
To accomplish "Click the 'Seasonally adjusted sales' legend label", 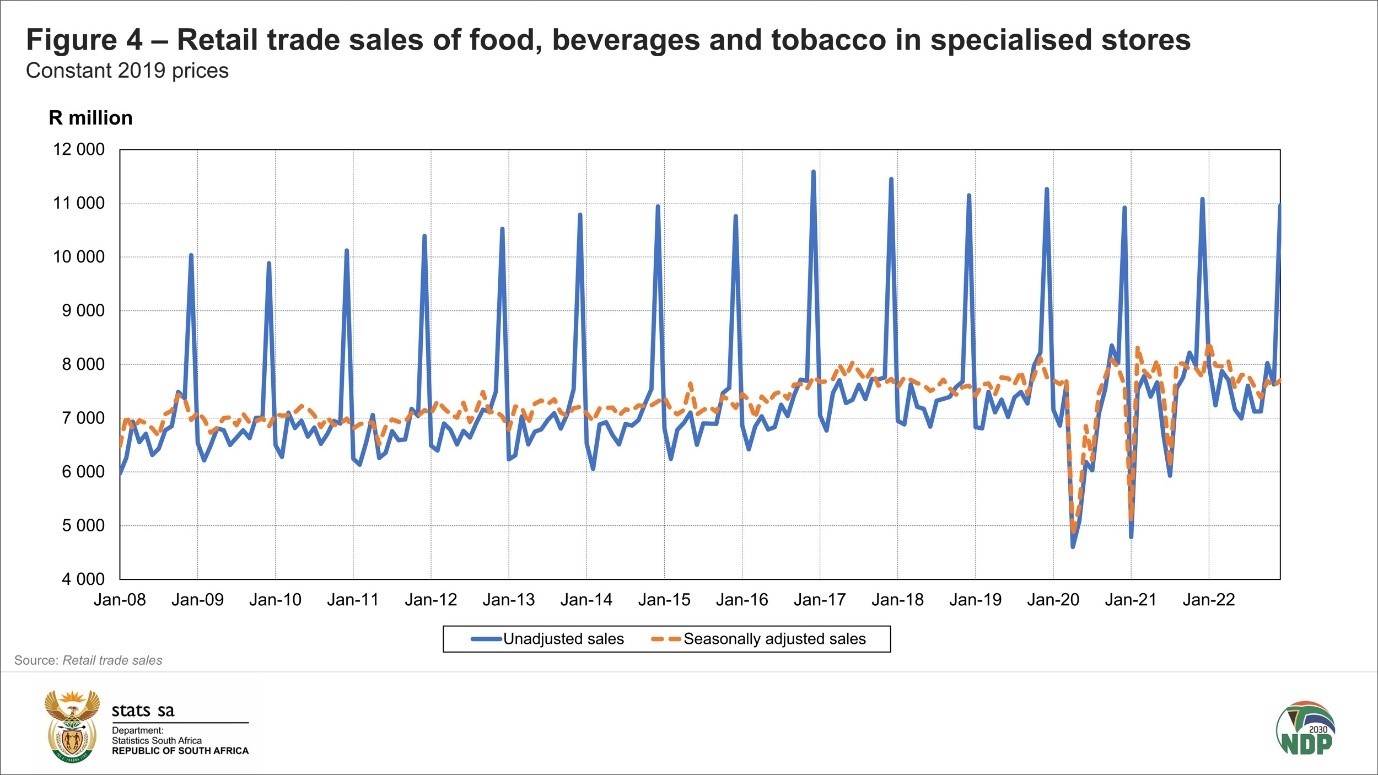I will point(775,639).
